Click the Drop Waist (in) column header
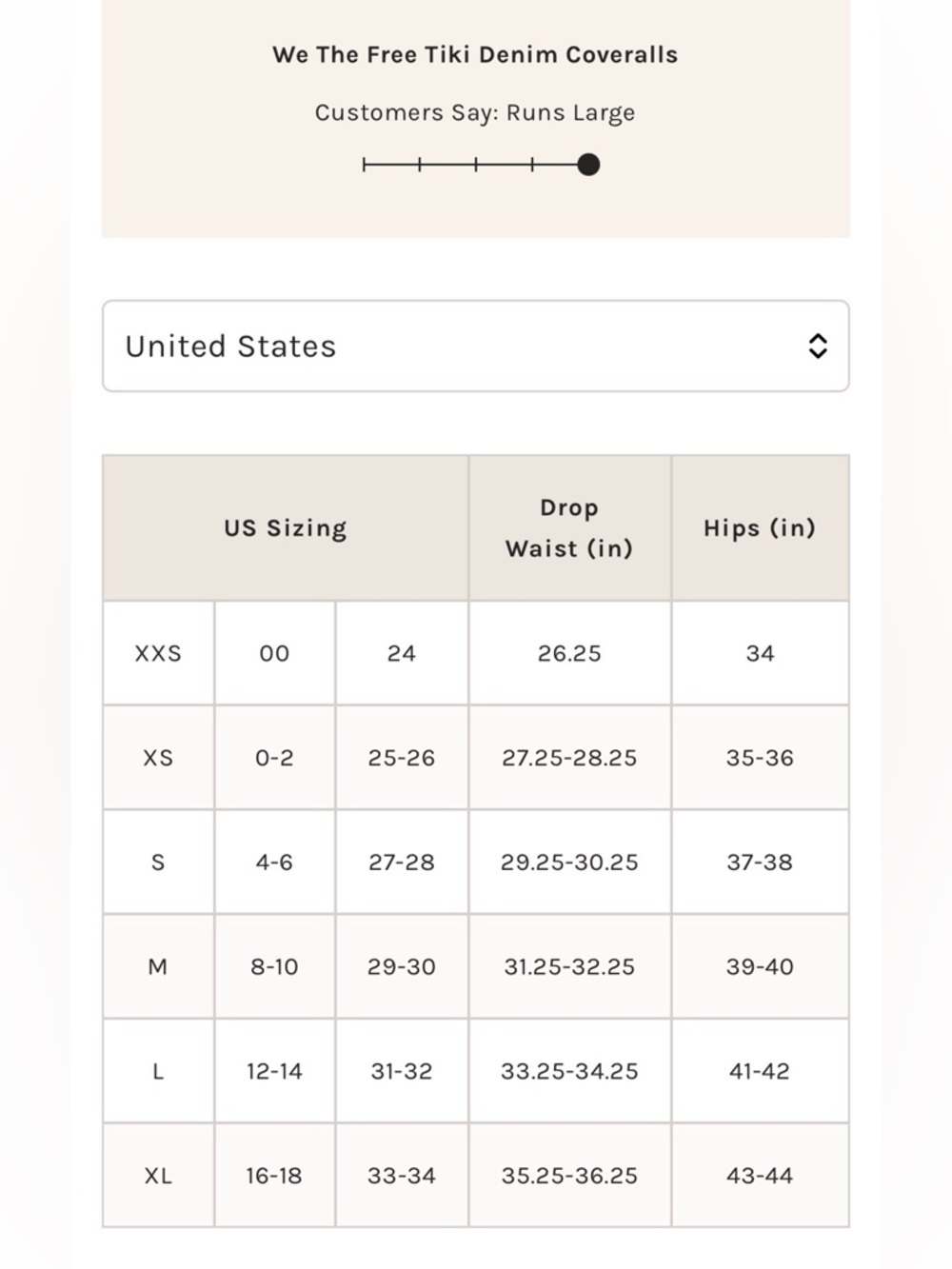The height and width of the screenshot is (1269, 952). pos(569,527)
